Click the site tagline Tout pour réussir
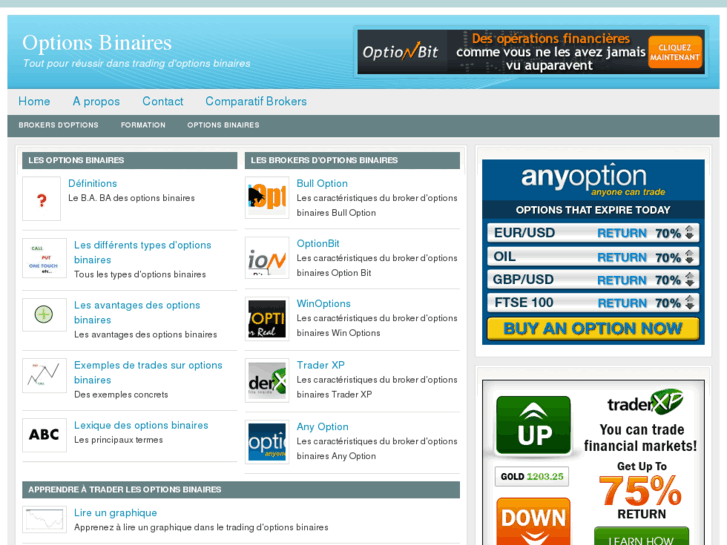727x545 pixels. coord(136,63)
